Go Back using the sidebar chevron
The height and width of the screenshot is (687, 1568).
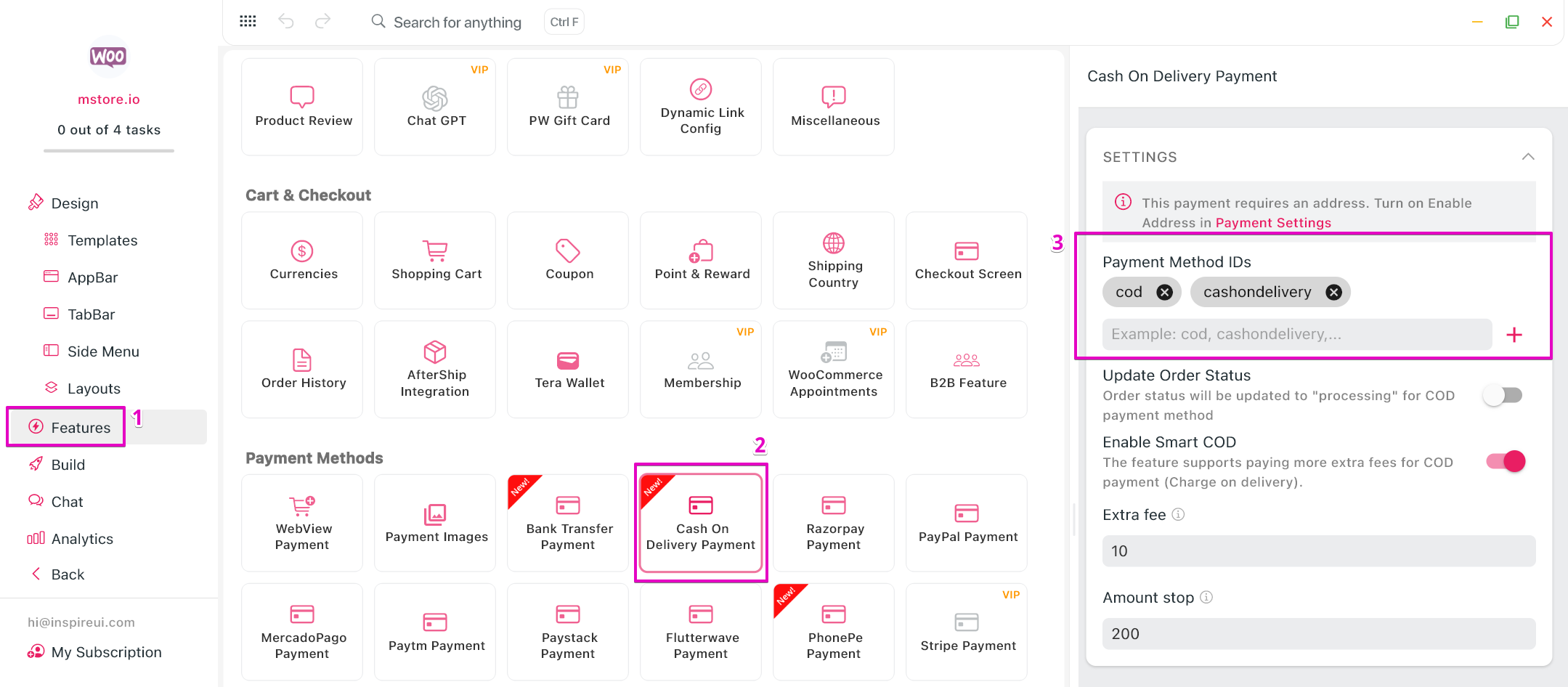click(36, 574)
